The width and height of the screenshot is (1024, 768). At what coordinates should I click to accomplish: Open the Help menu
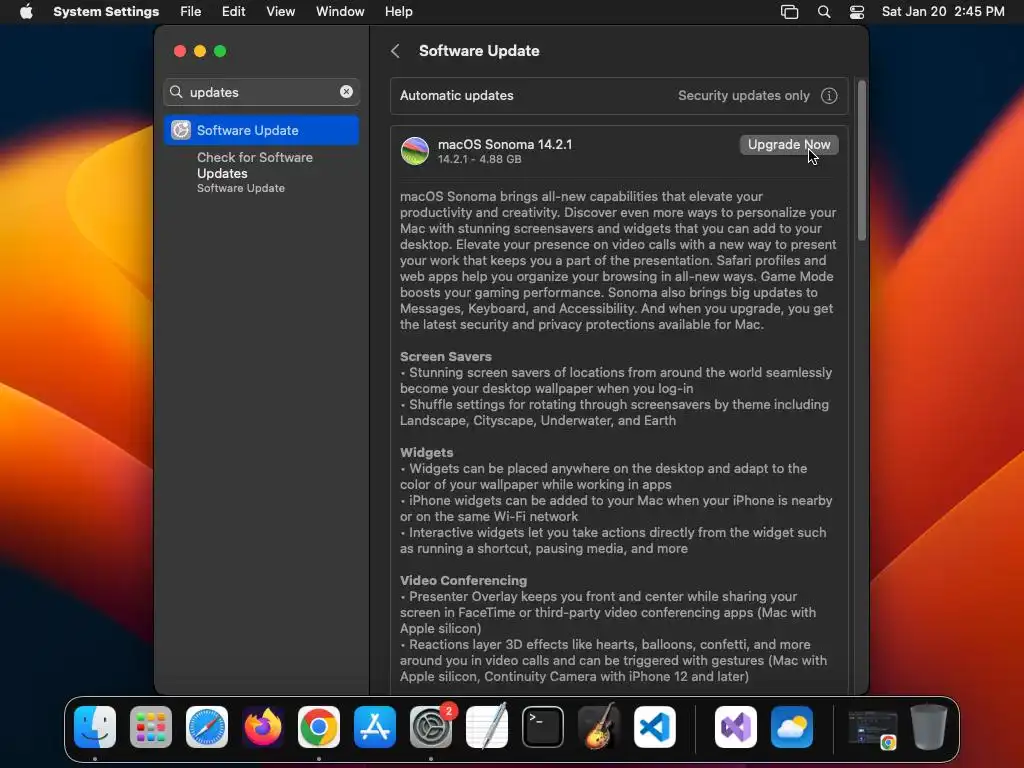[398, 12]
